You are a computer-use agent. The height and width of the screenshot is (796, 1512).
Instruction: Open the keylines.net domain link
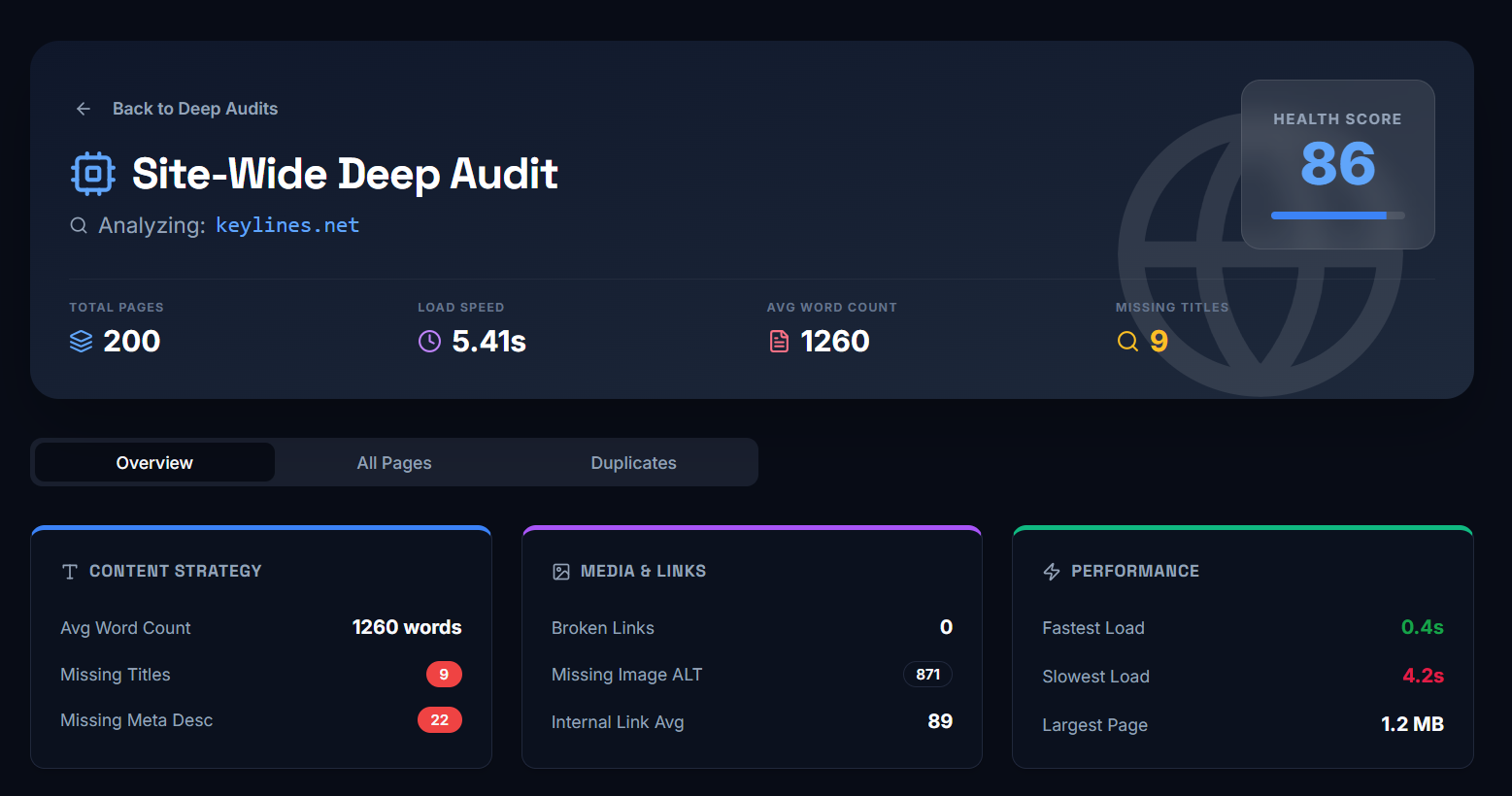[287, 225]
